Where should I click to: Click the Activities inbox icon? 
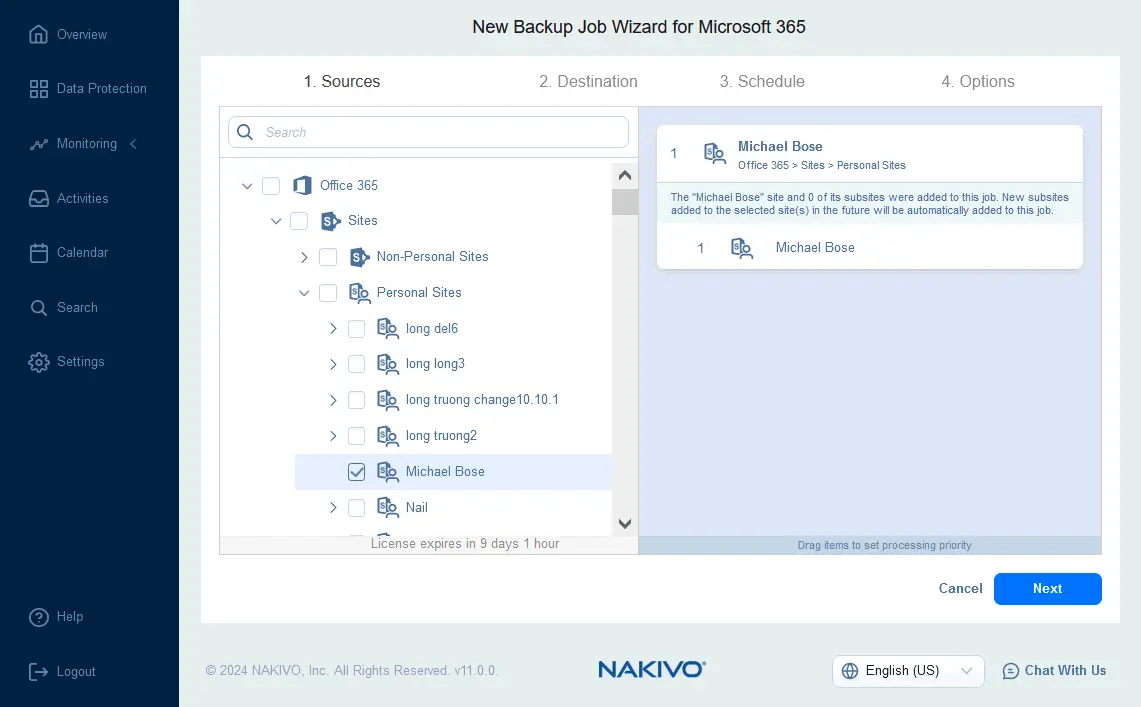coord(39,199)
